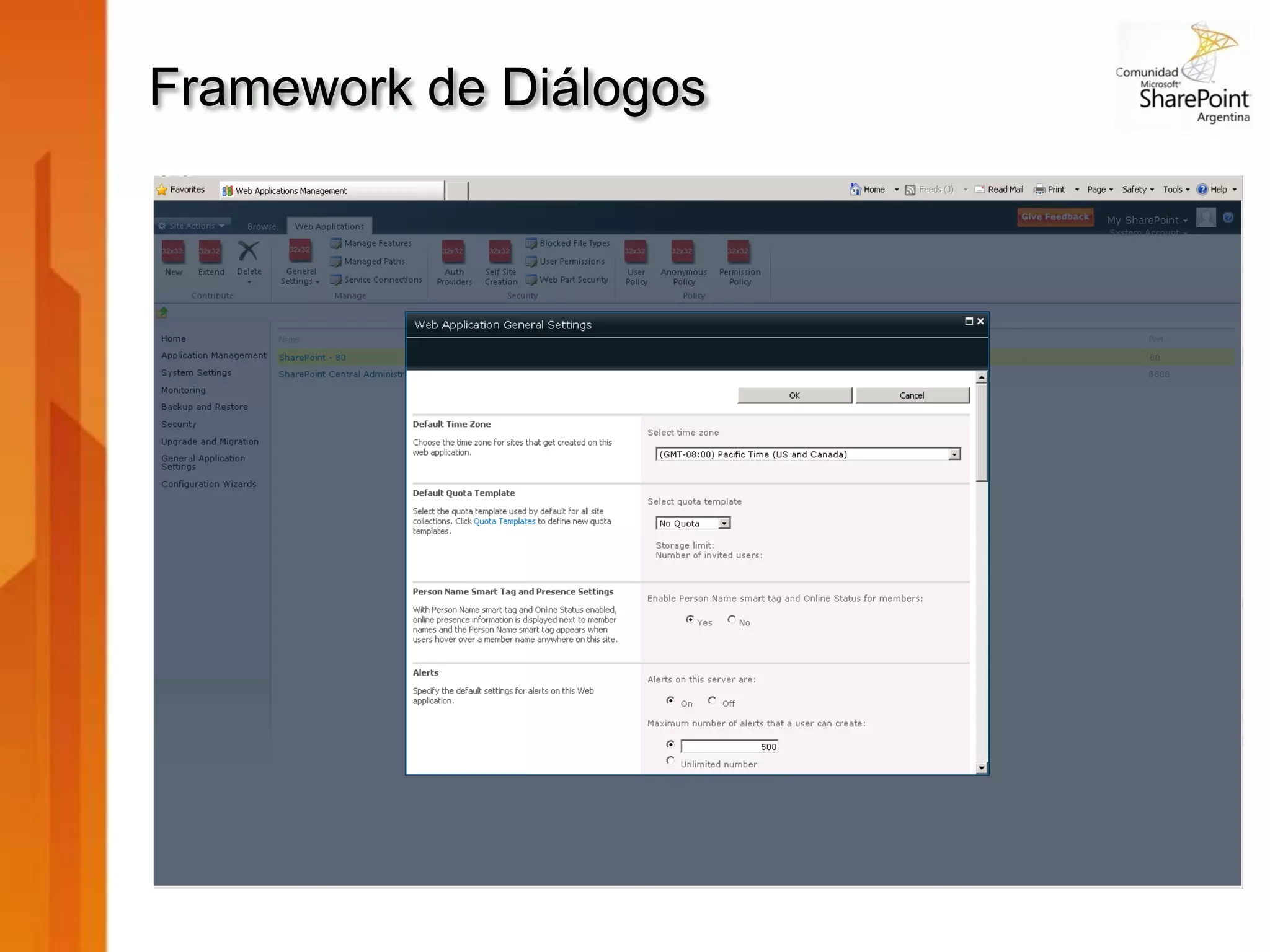Open Self Site Creation ribbon icon
The width and height of the screenshot is (1270, 952).
click(500, 252)
